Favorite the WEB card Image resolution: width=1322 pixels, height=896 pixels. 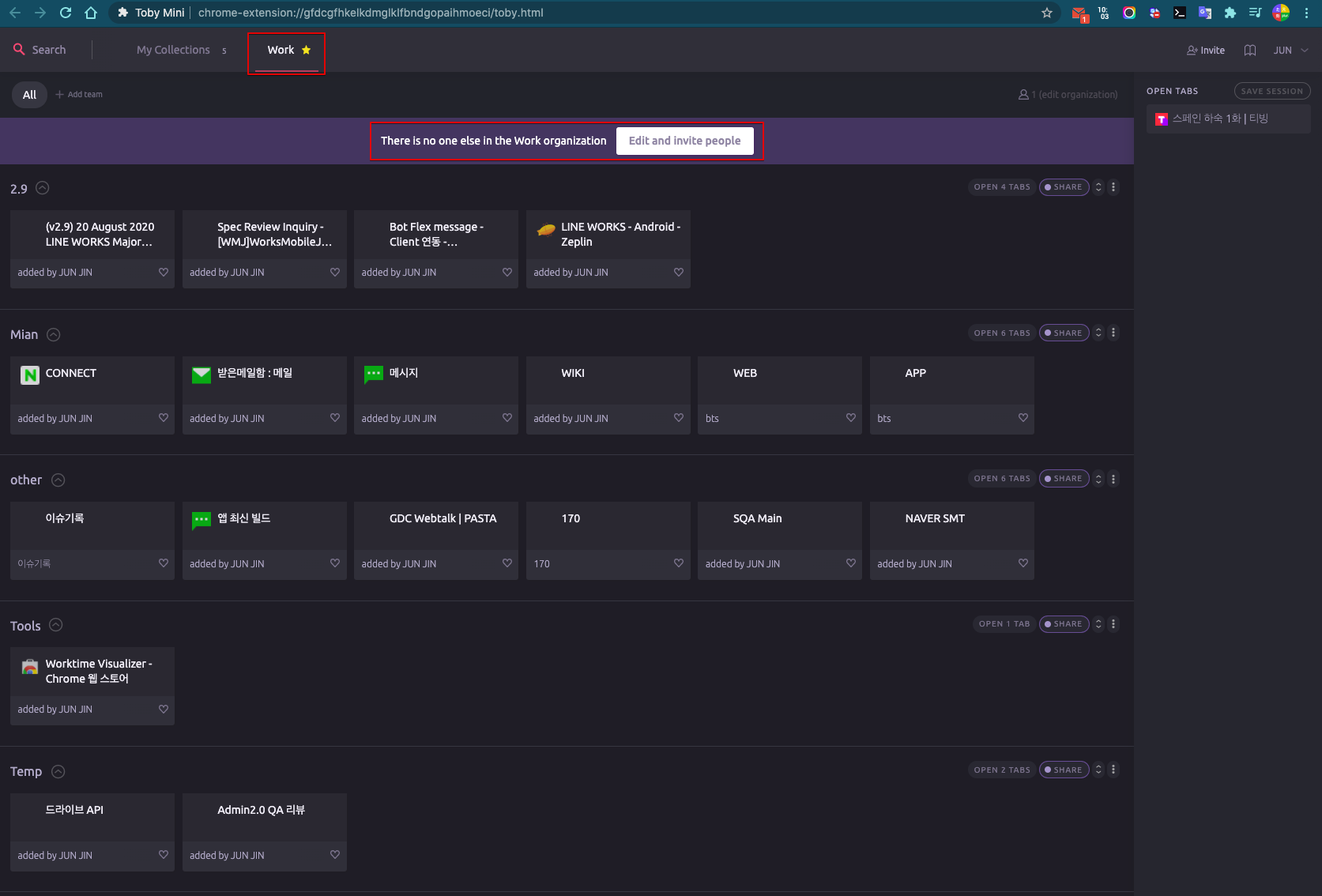(x=851, y=418)
